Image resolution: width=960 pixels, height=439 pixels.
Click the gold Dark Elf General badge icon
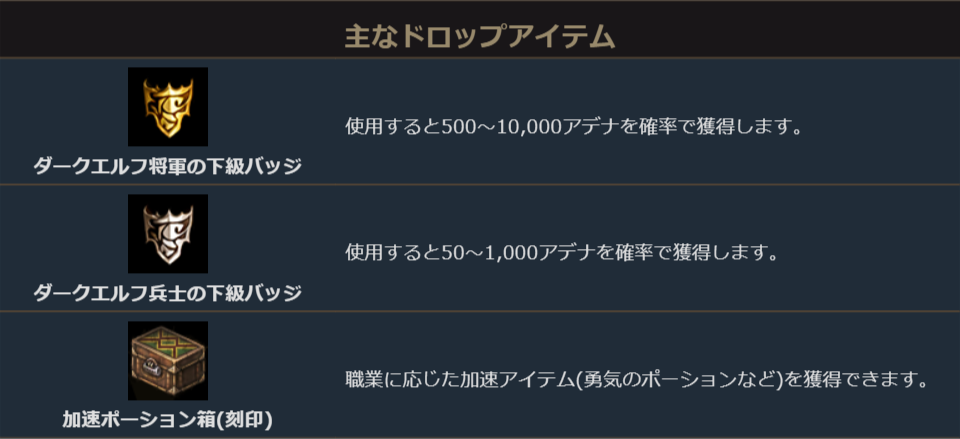pyautogui.click(x=167, y=107)
